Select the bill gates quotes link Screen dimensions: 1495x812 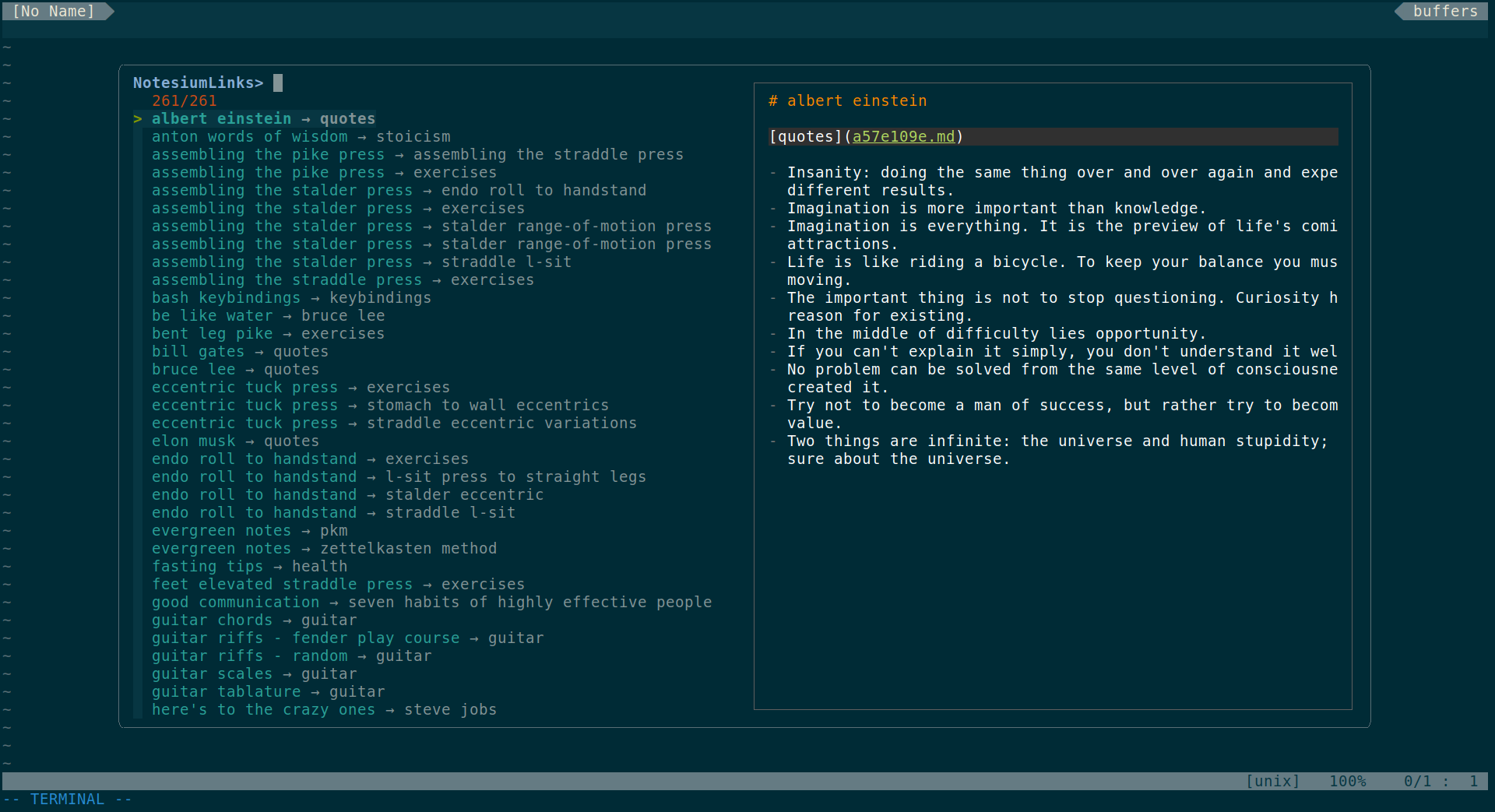tap(240, 351)
